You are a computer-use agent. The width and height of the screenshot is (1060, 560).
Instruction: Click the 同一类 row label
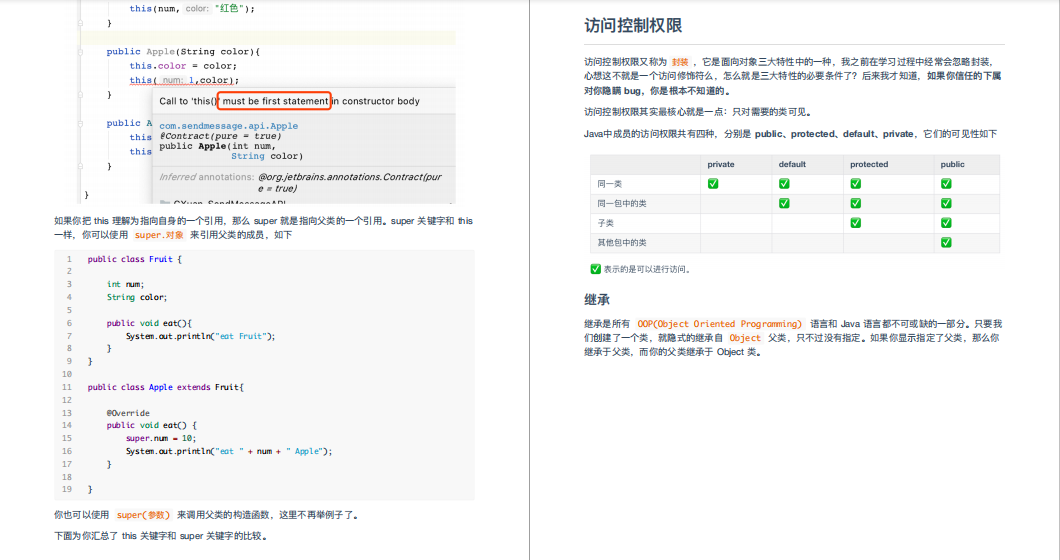[609, 184]
